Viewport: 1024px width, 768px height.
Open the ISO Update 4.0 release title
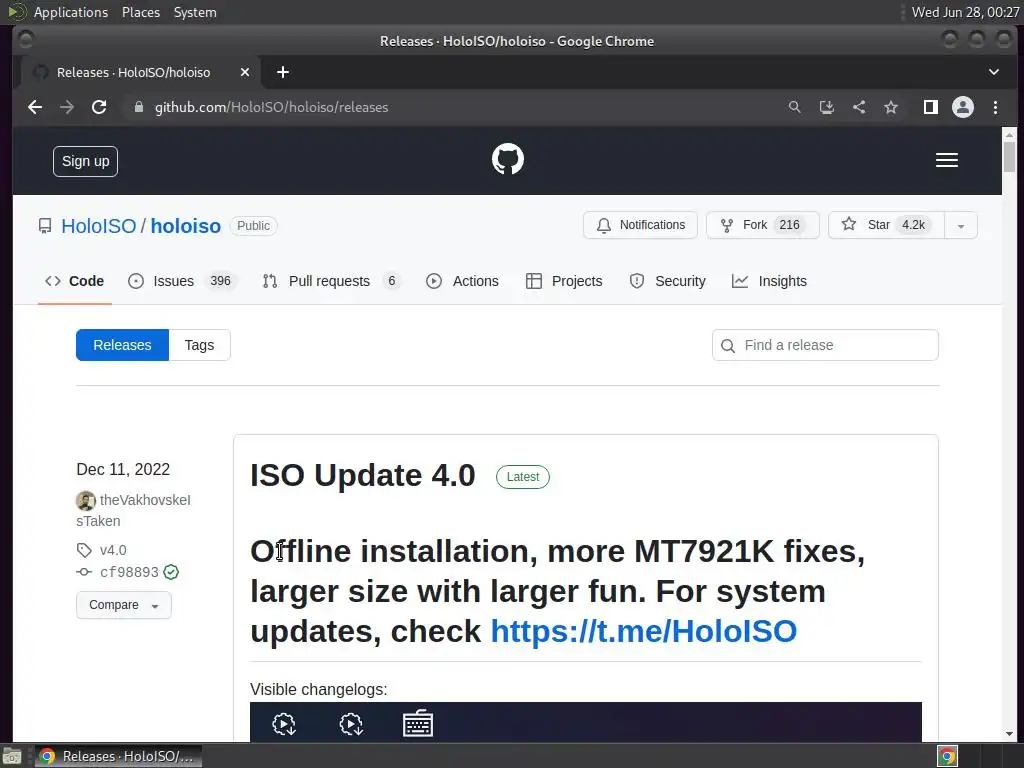(x=362, y=475)
